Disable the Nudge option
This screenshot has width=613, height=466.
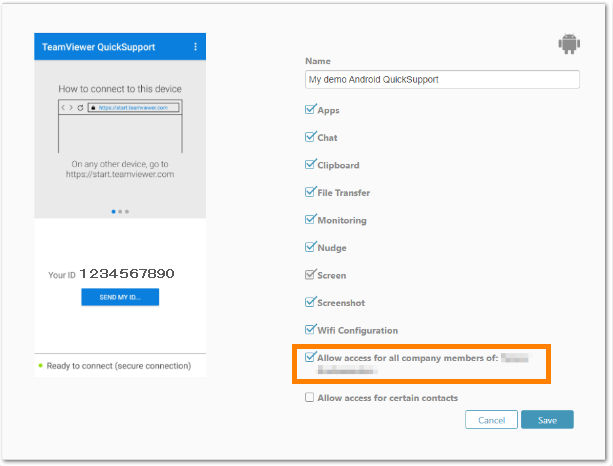point(310,247)
